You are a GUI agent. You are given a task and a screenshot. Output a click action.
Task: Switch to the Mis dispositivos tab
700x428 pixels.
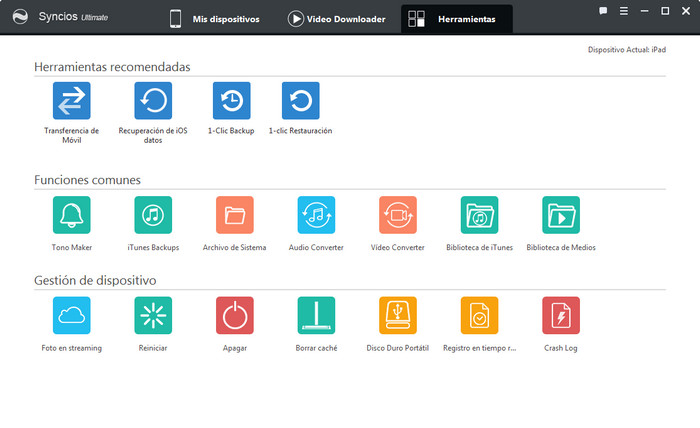pos(215,19)
